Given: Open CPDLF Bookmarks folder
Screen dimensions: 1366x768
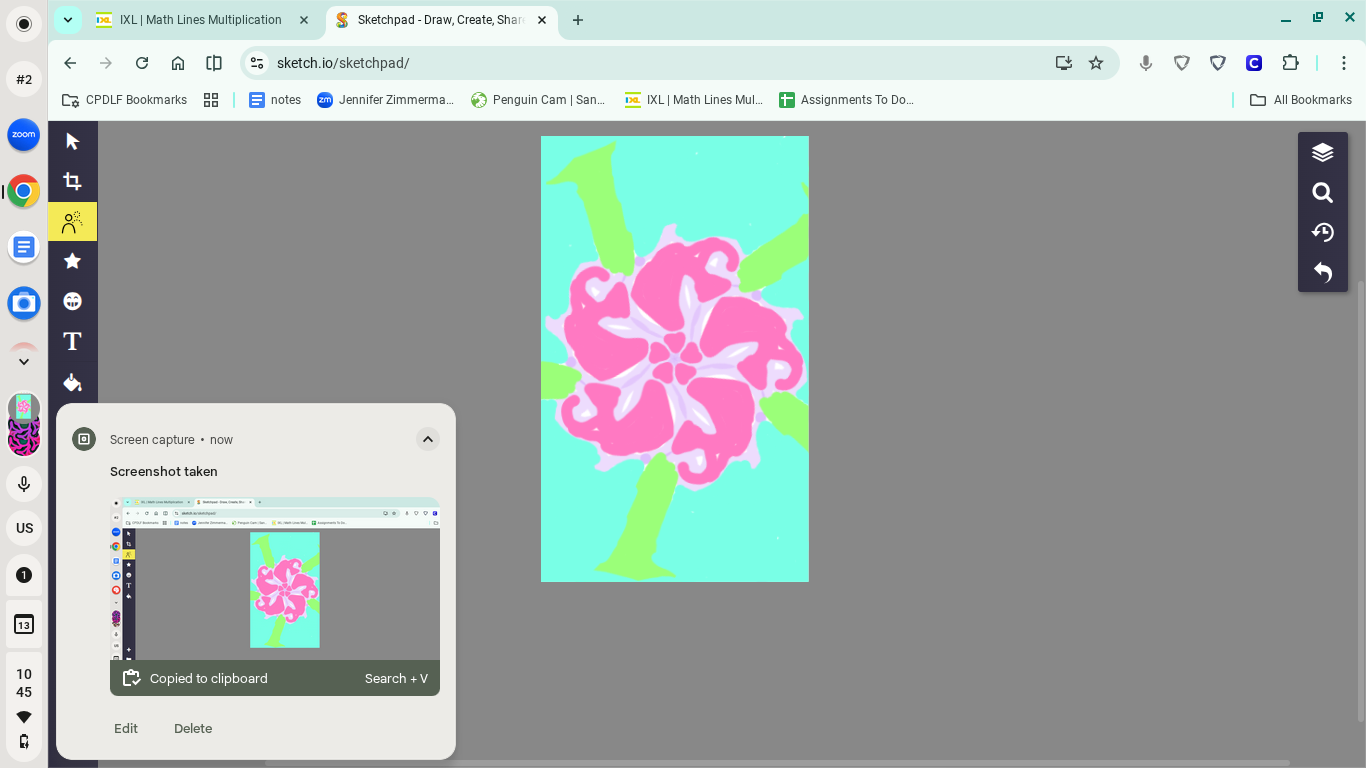Looking at the screenshot, I should pos(125,100).
